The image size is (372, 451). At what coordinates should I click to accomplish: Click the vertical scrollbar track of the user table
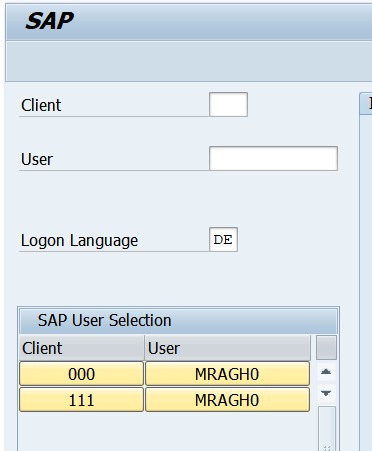point(327,428)
